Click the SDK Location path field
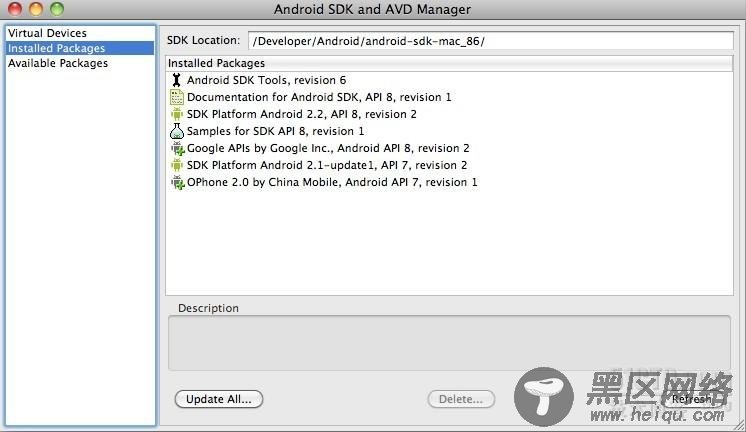Screen dimensions: 746x432 (491, 41)
